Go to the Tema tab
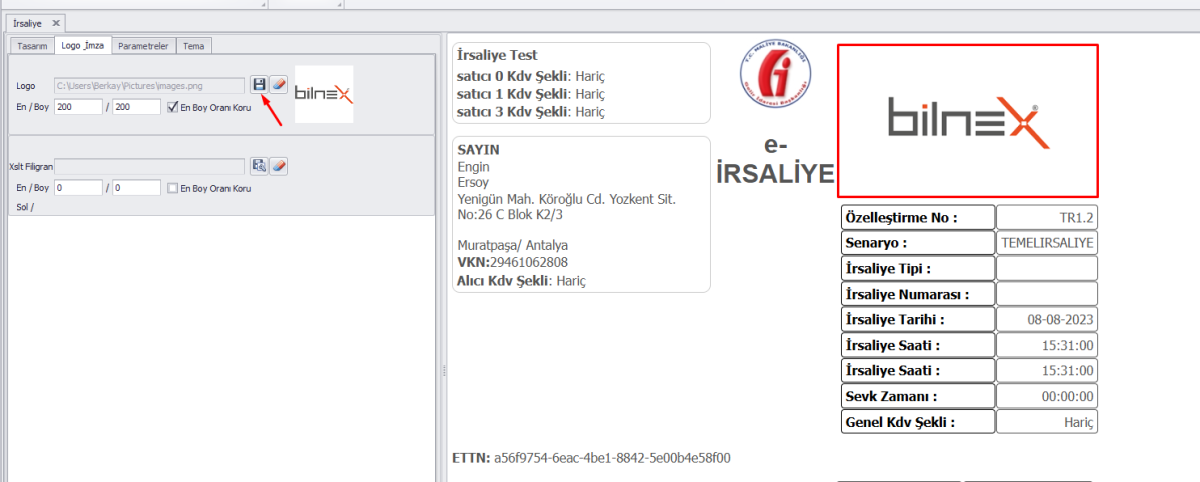 coord(195,46)
